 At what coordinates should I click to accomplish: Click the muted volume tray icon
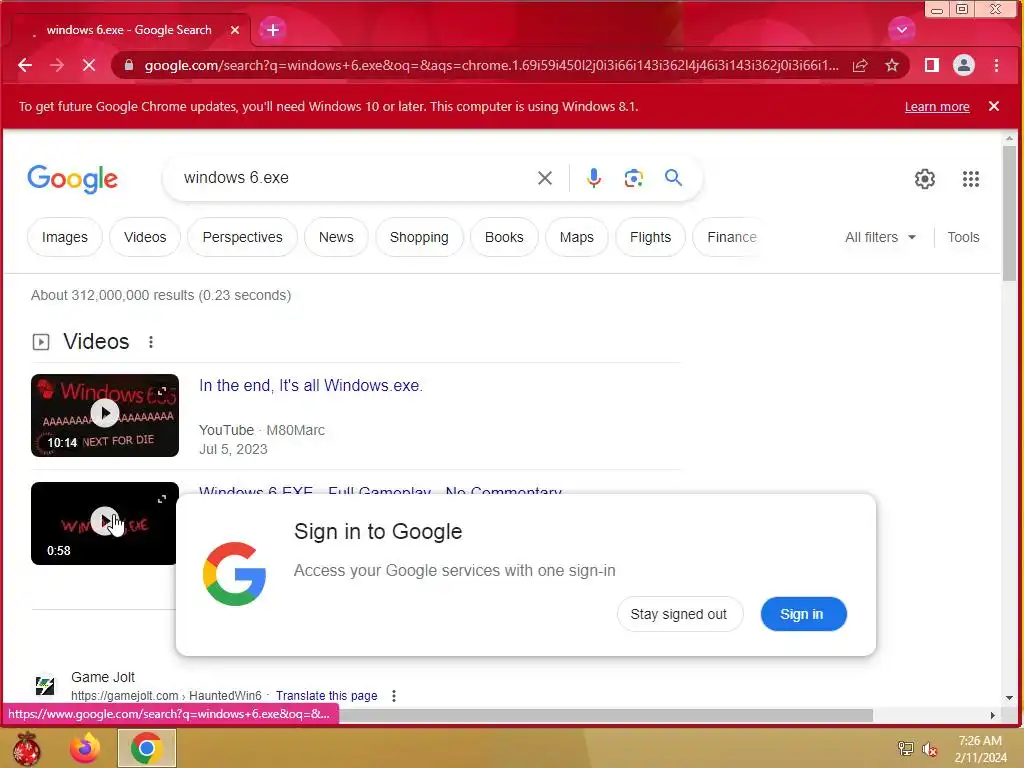(x=929, y=748)
